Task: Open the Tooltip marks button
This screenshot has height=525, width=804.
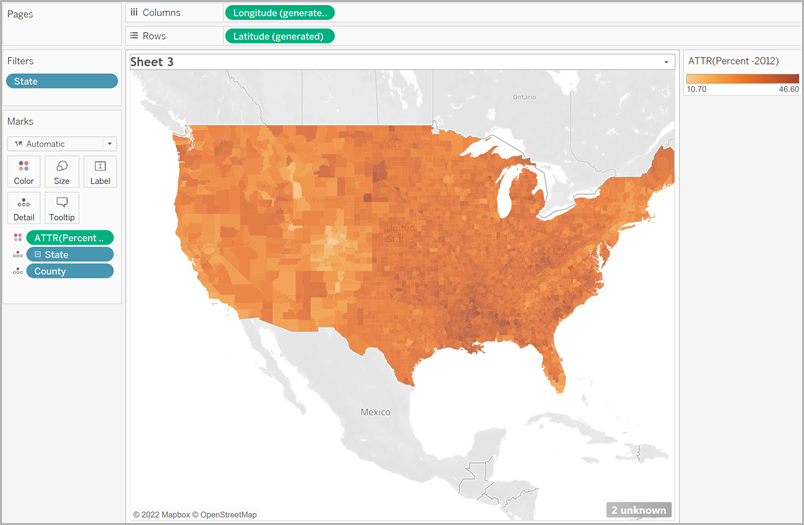Action: click(62, 207)
